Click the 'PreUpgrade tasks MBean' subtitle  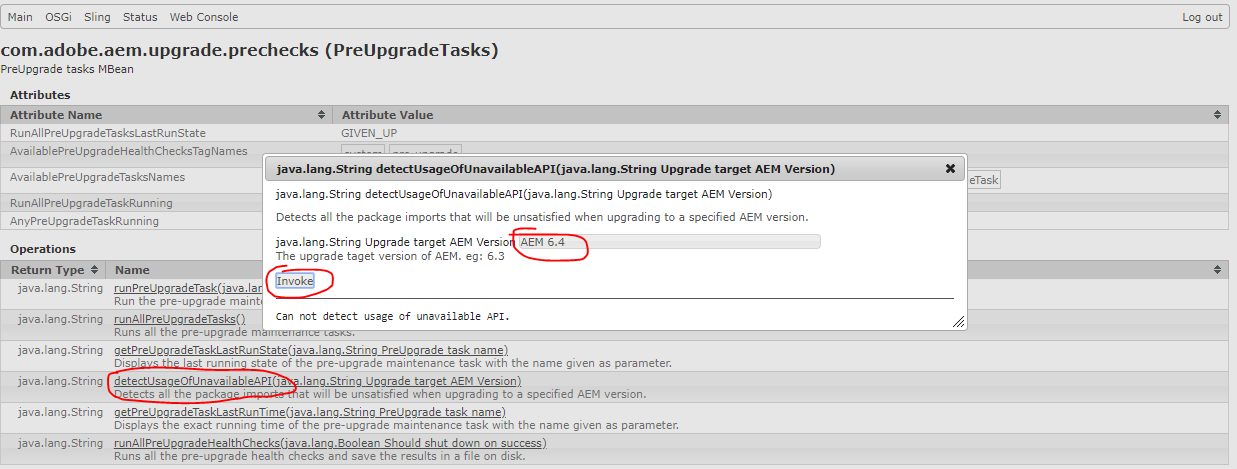click(x=67, y=69)
